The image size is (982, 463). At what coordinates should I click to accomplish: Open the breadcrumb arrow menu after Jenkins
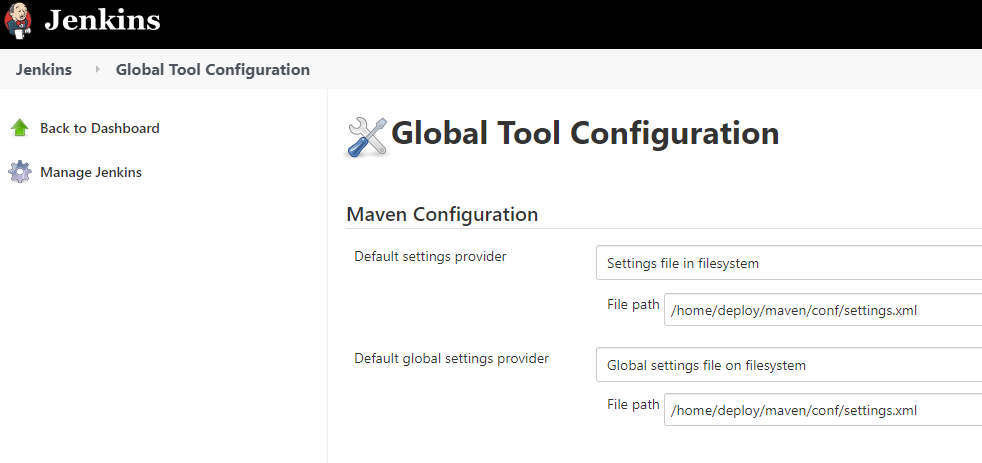click(x=97, y=70)
